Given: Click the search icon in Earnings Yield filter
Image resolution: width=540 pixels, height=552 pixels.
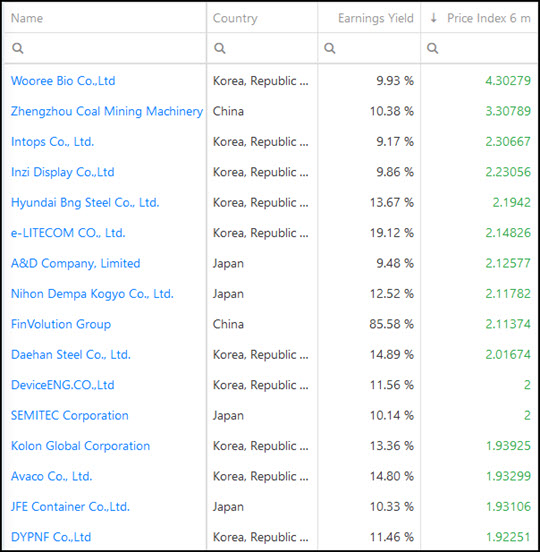Looking at the screenshot, I should tap(329, 48).
